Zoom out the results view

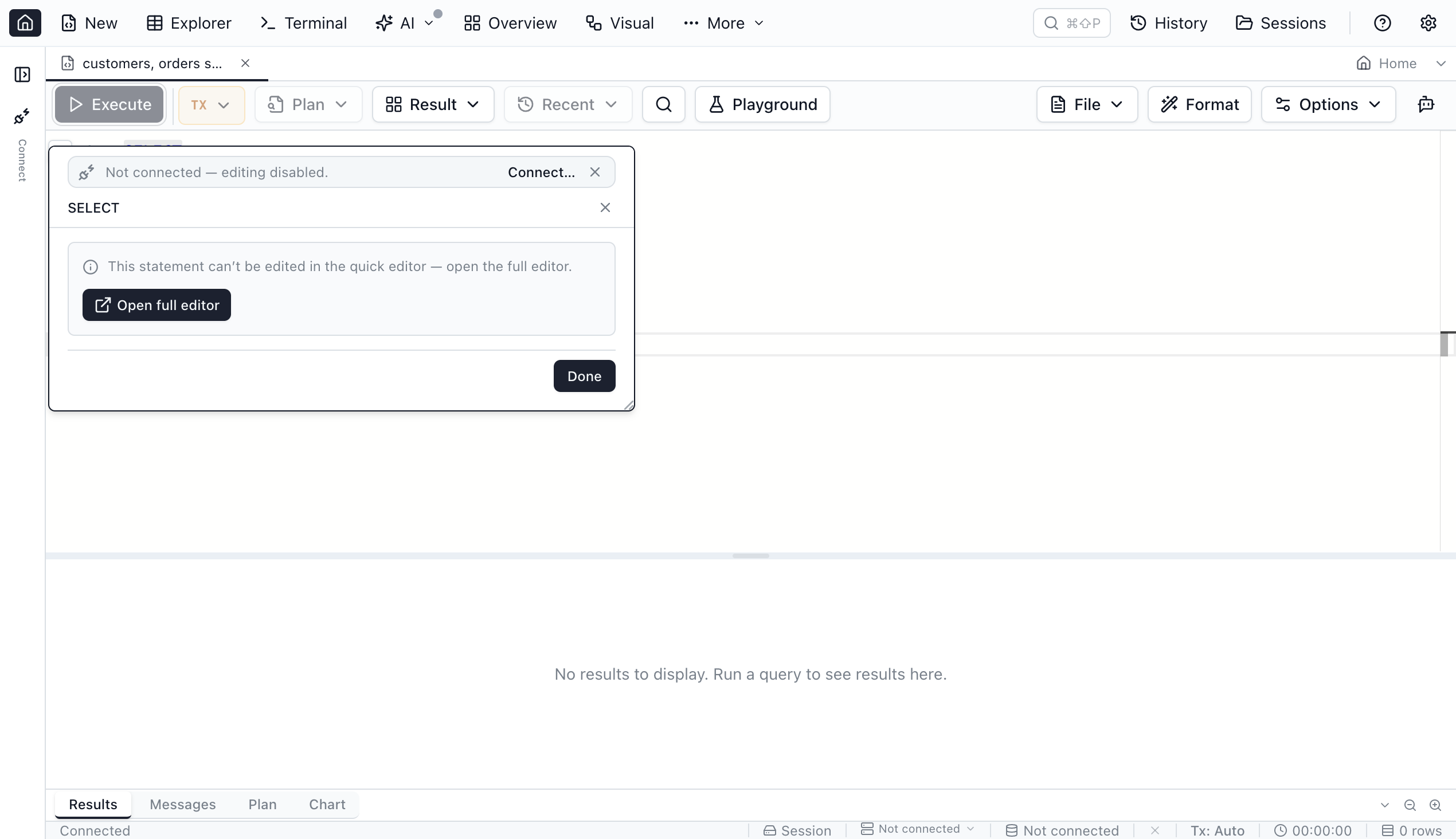click(1410, 805)
